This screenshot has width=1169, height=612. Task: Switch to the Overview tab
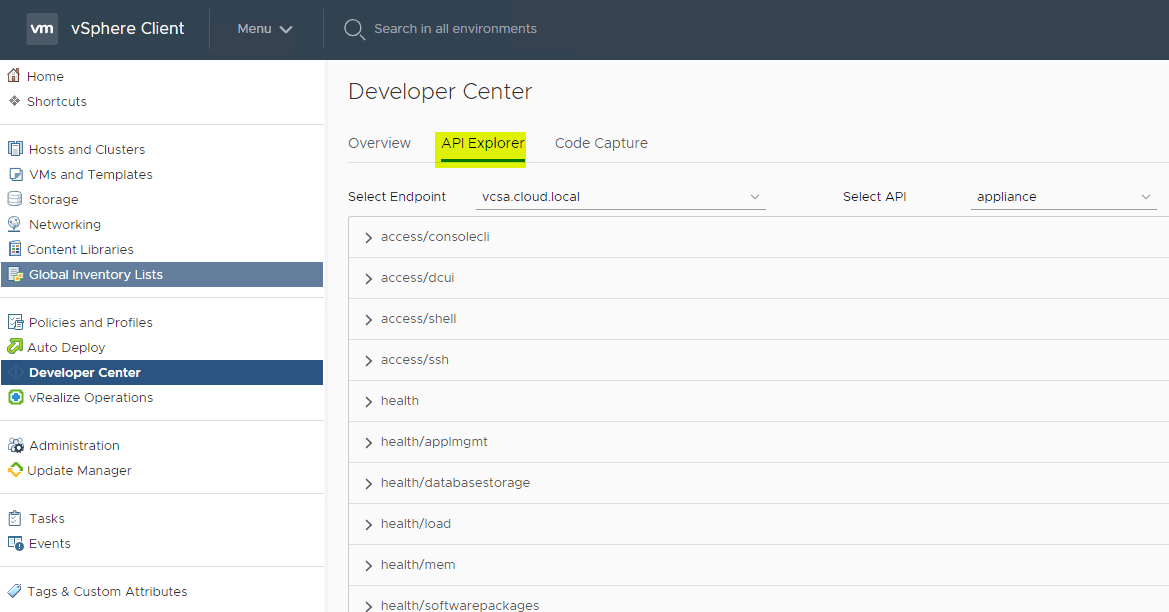point(379,143)
